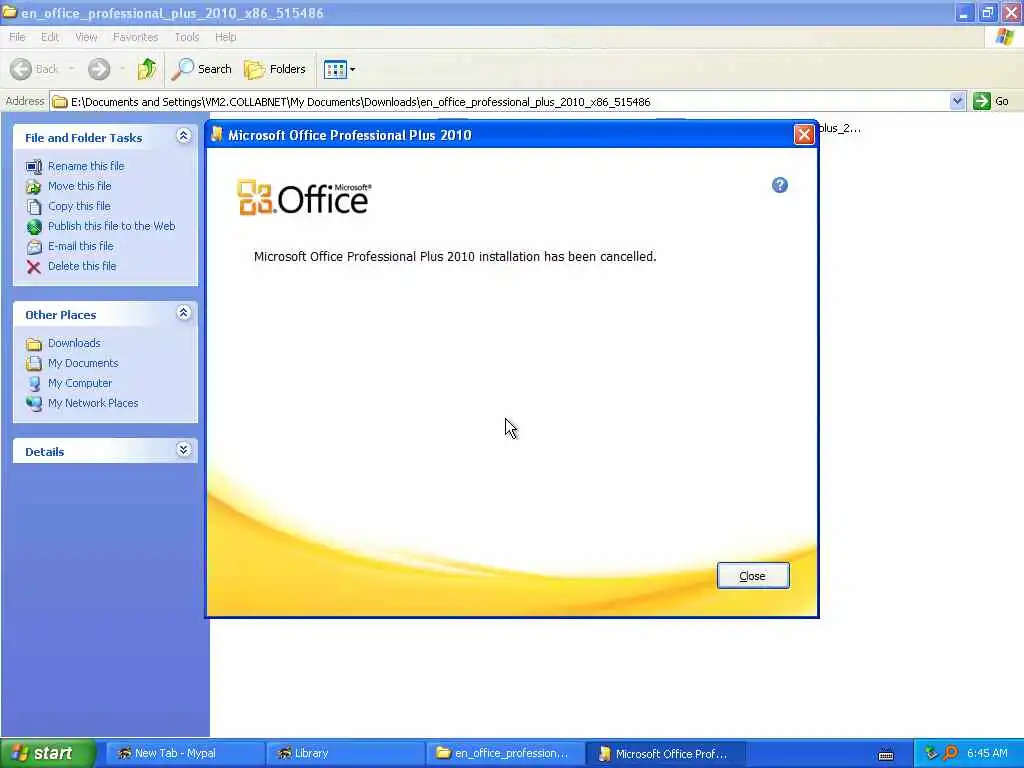This screenshot has width=1024, height=768.
Task: Click the Forward navigation arrow
Action: pyautogui.click(x=99, y=69)
